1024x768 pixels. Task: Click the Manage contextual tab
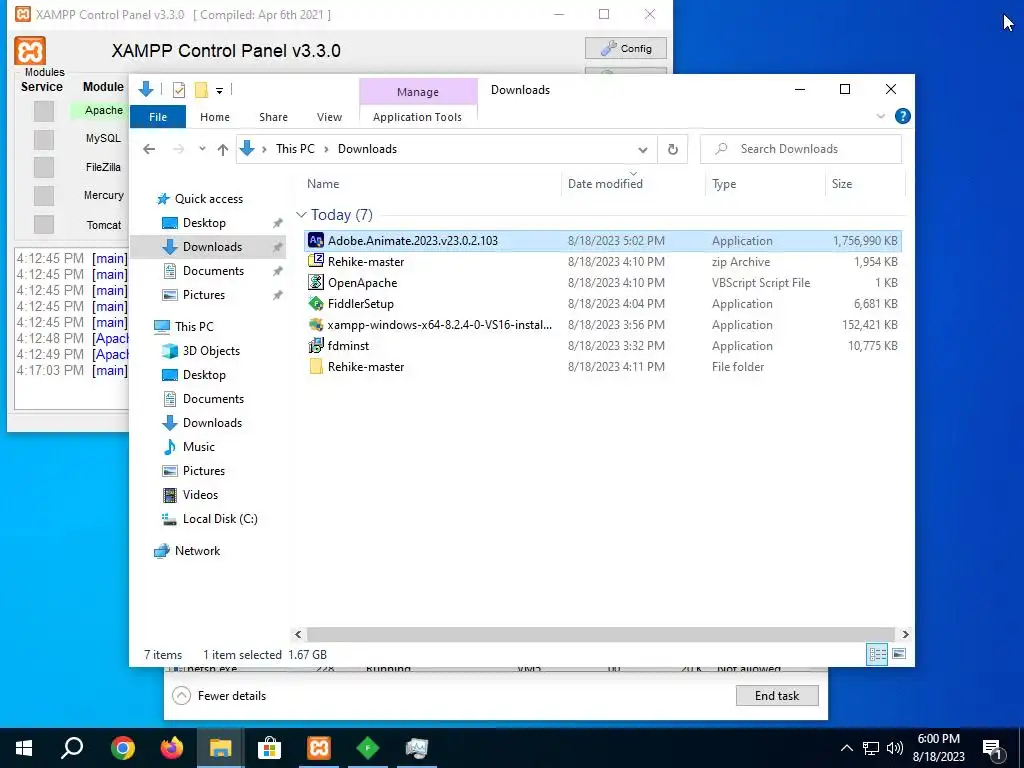418,92
